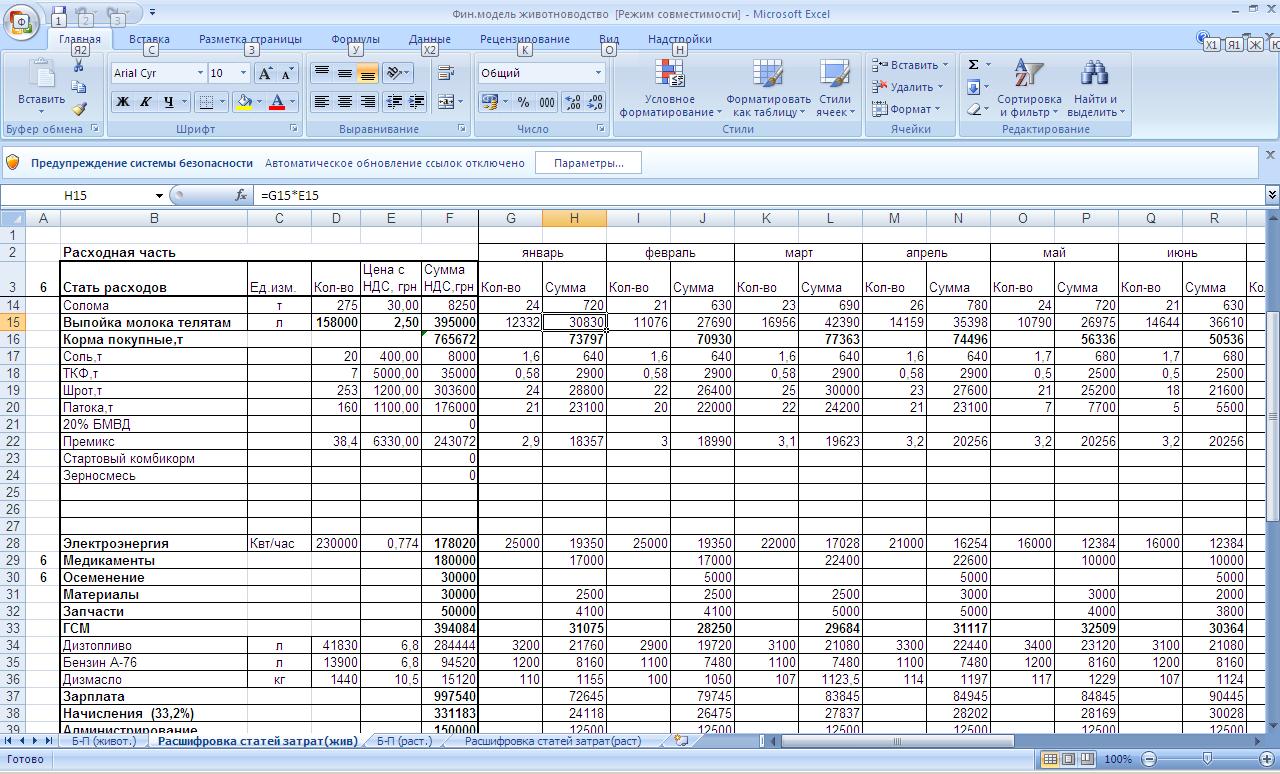
Task: Switch to the Вставка ribbon tab
Action: (x=149, y=39)
